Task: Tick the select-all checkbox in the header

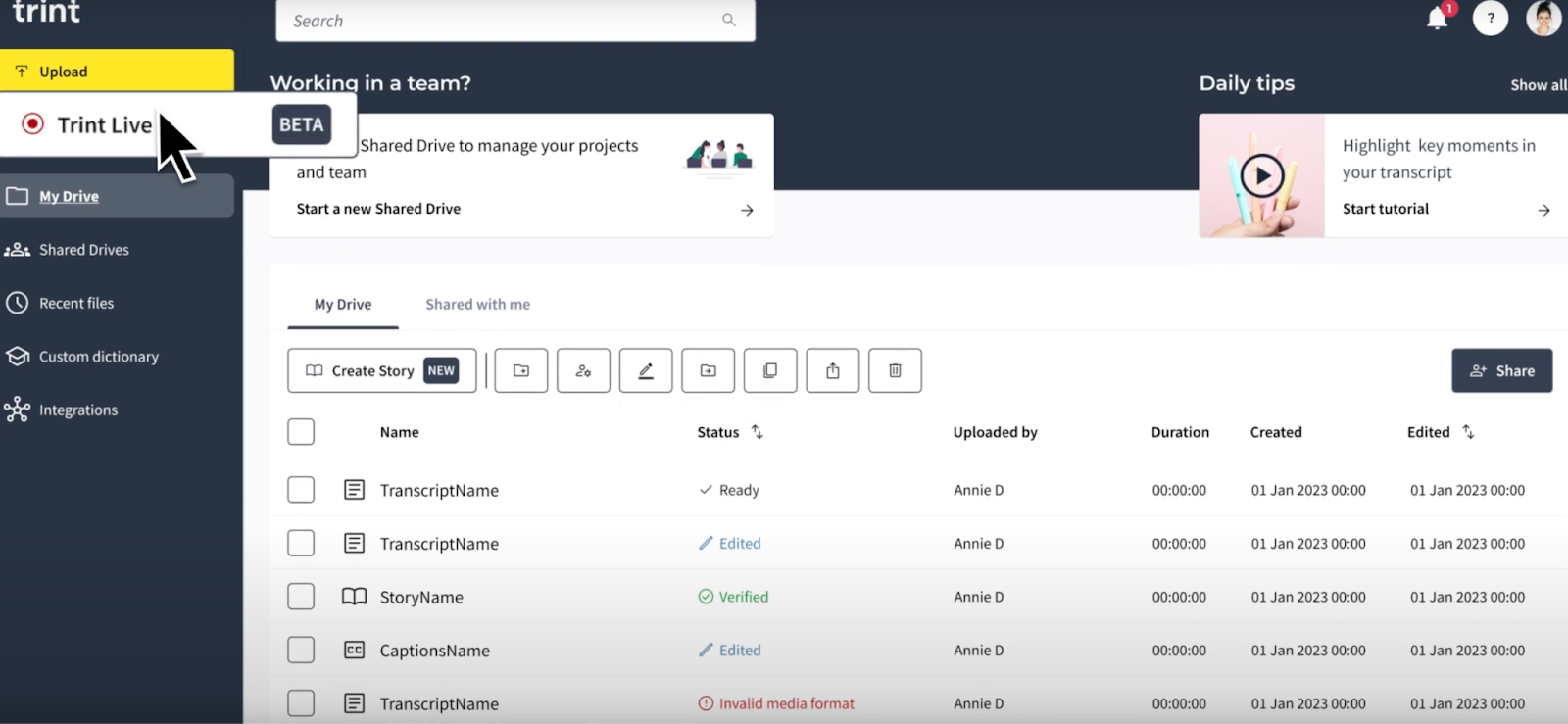Action: click(x=301, y=431)
